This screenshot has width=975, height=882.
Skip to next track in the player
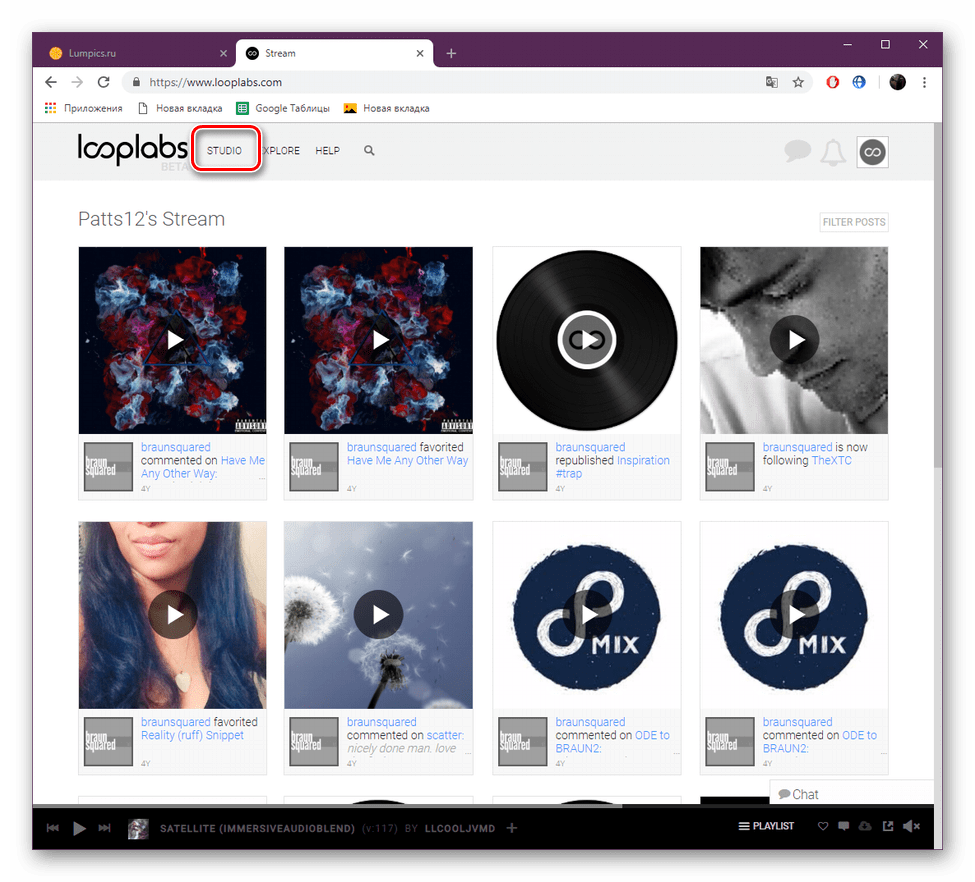pyautogui.click(x=104, y=828)
